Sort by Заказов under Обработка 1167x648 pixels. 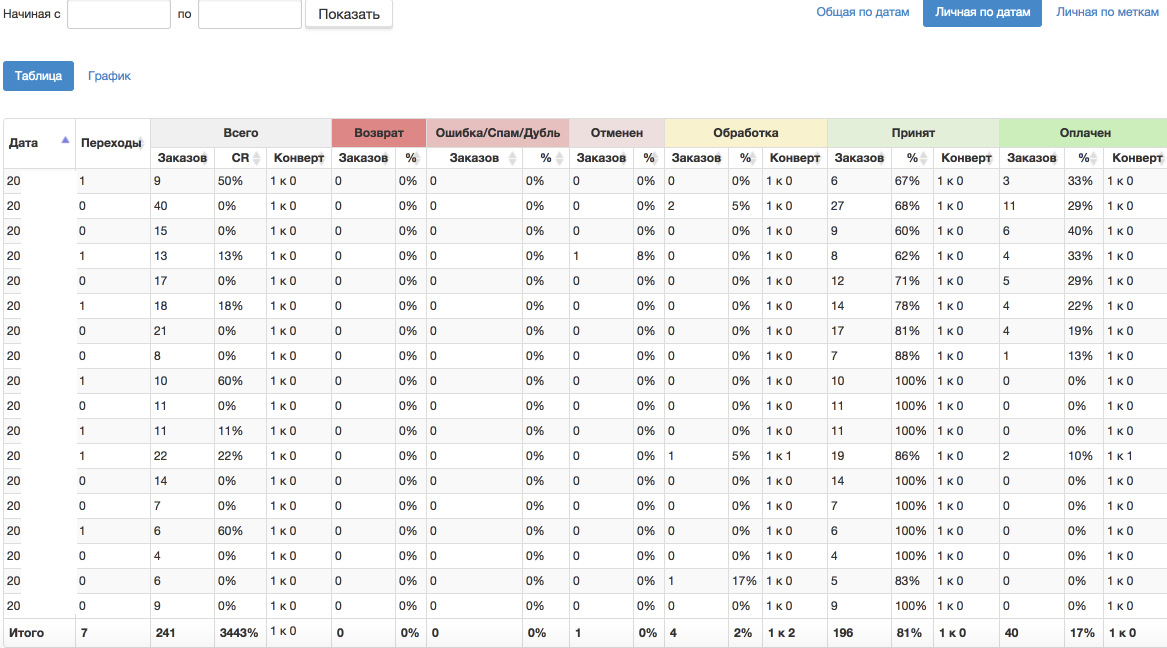(x=696, y=158)
